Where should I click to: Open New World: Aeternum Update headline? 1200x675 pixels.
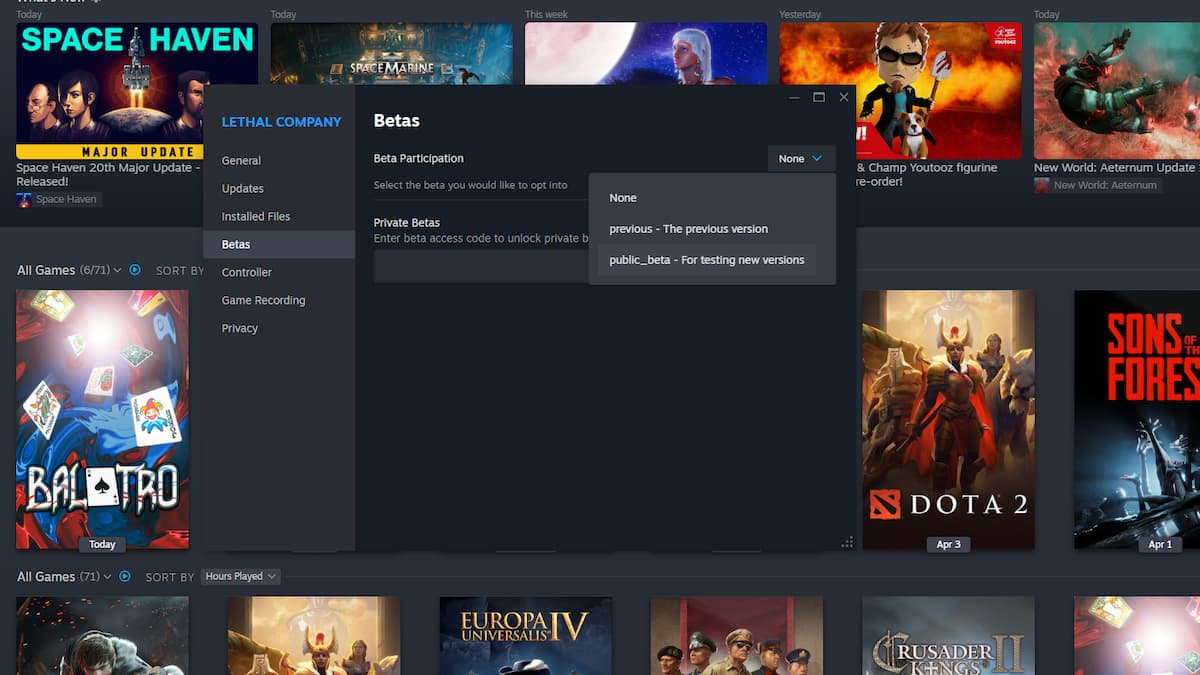(x=1116, y=168)
